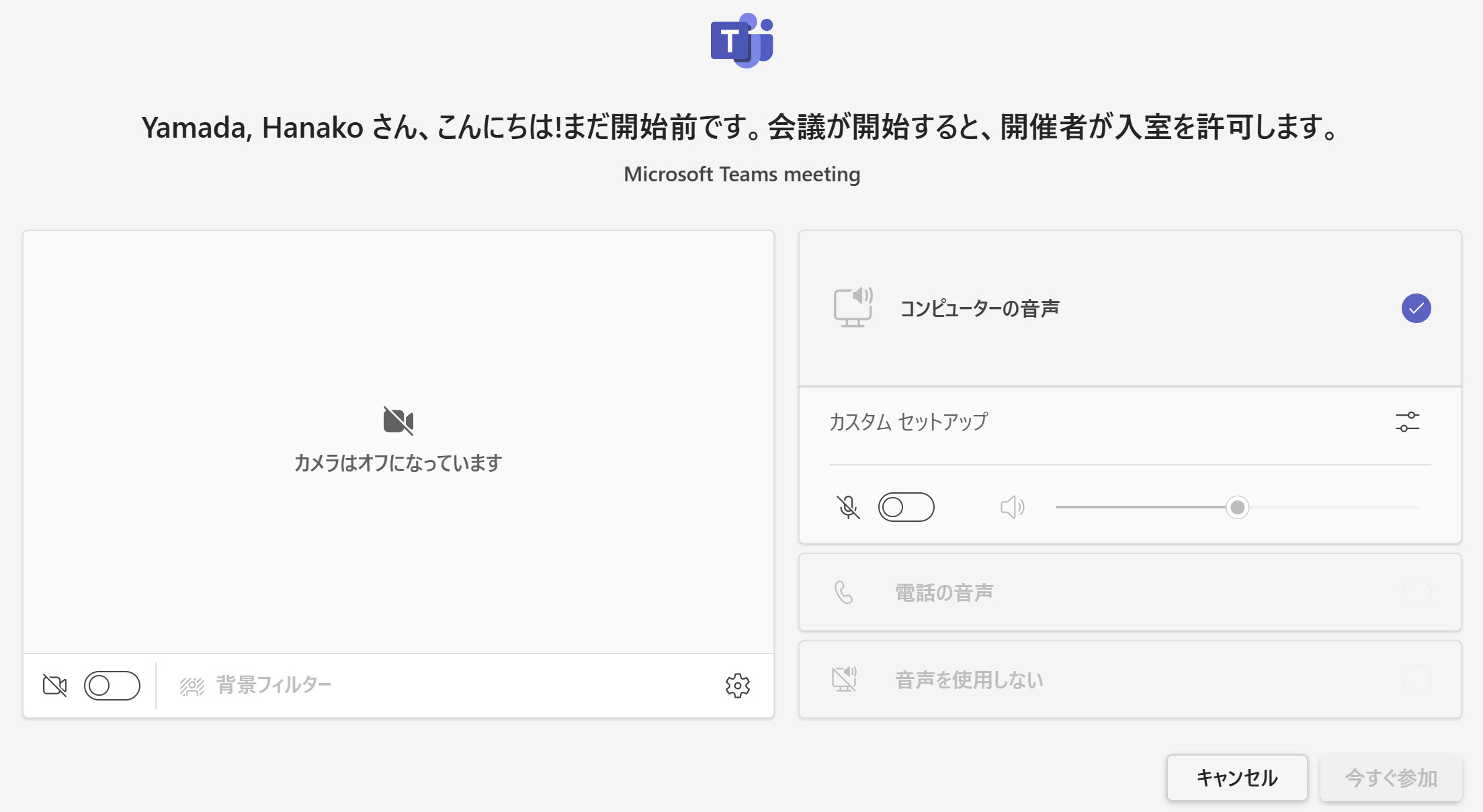1483x812 pixels.
Task: Enable the microphone toggle switch
Action: 906,507
